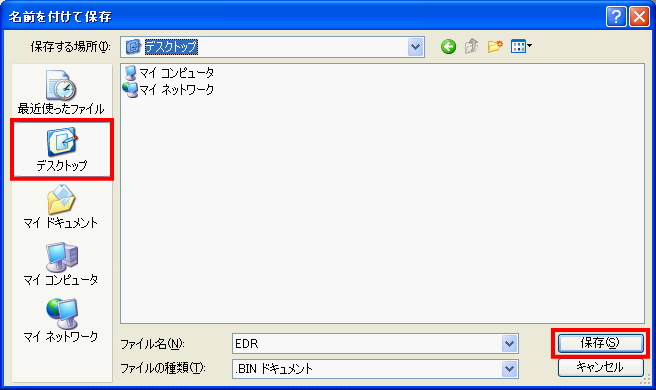Open マイ ドキュメント from the sidebar
Image resolution: width=656 pixels, height=390 pixels.
(61, 207)
